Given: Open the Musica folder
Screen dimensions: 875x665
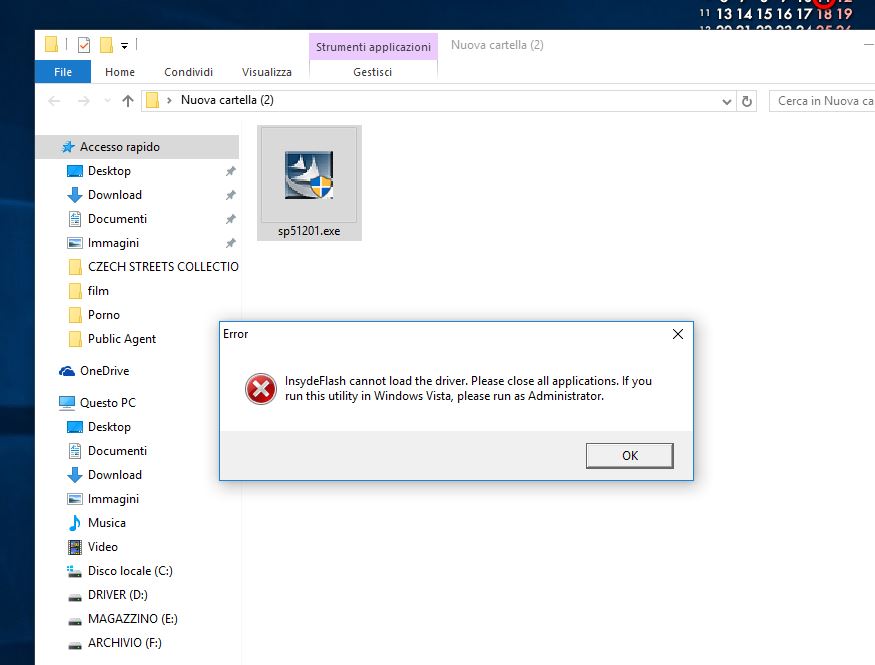Looking at the screenshot, I should pos(107,523).
